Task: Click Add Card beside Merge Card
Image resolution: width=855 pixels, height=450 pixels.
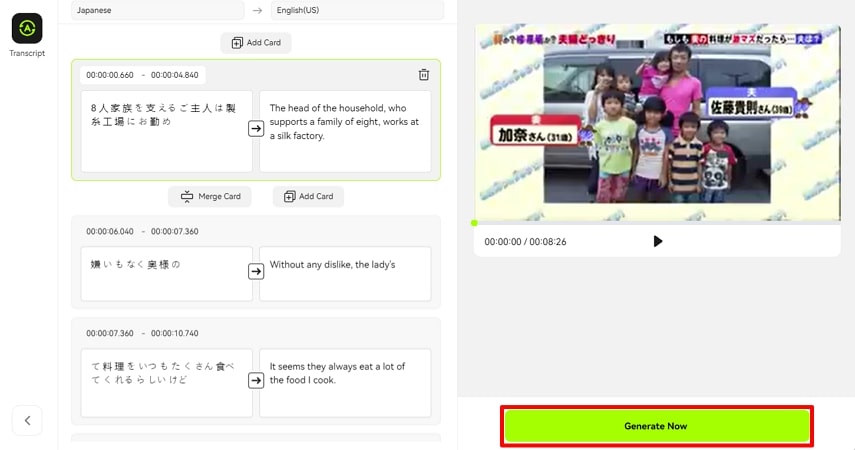Action: tap(308, 197)
